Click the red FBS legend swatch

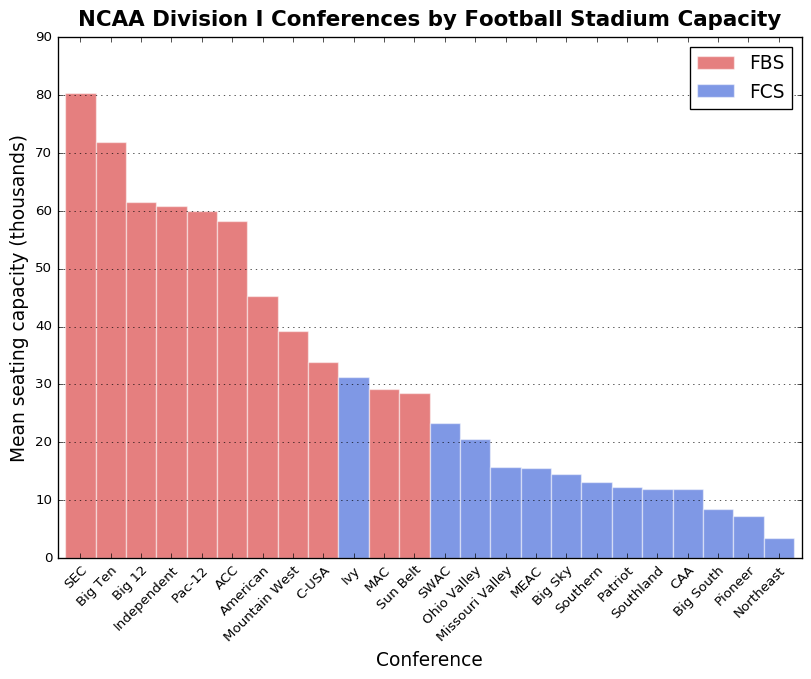click(x=715, y=63)
